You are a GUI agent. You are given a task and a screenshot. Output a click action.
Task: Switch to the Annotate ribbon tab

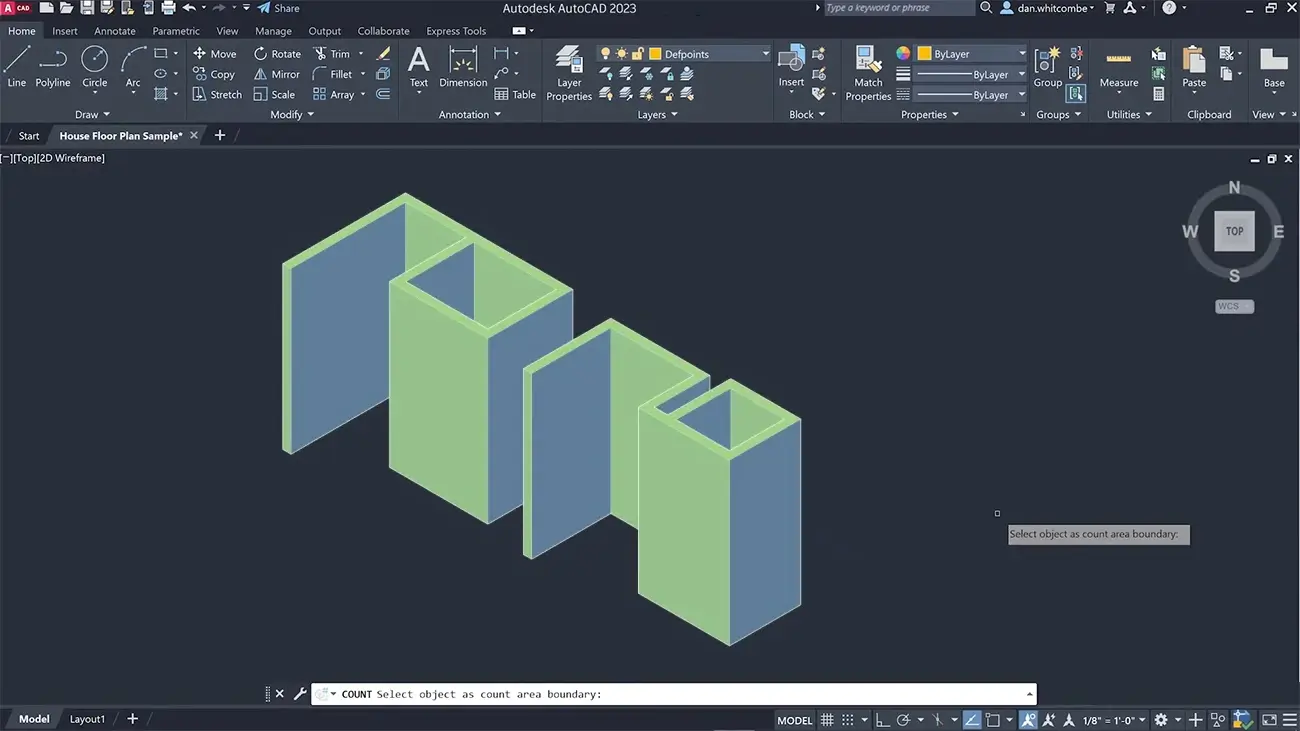pos(114,30)
